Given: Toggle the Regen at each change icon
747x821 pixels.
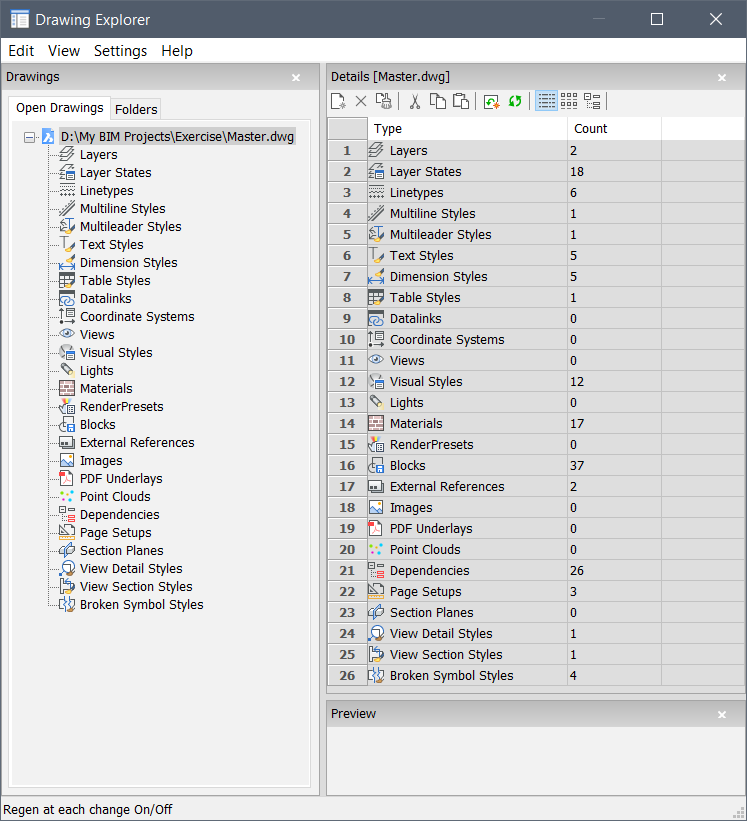Looking at the screenshot, I should tap(491, 101).
